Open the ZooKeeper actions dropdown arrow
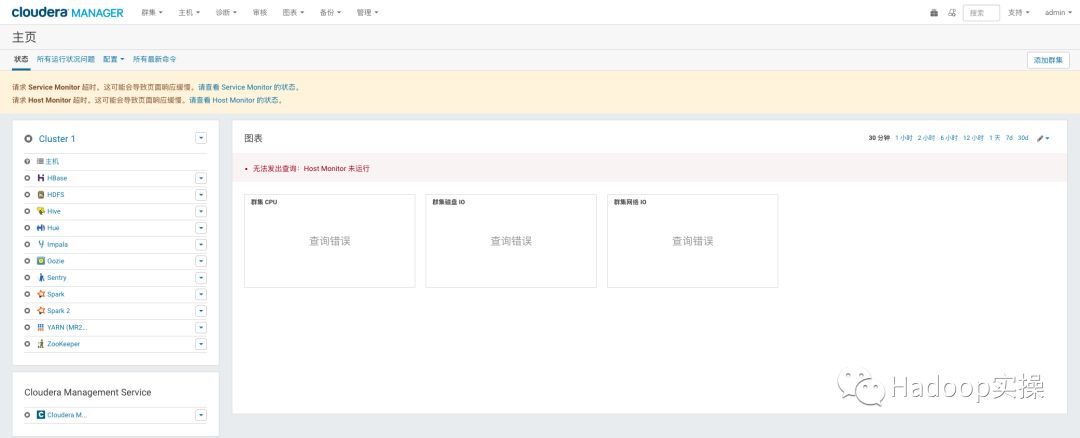This screenshot has width=1080, height=438. pos(200,344)
